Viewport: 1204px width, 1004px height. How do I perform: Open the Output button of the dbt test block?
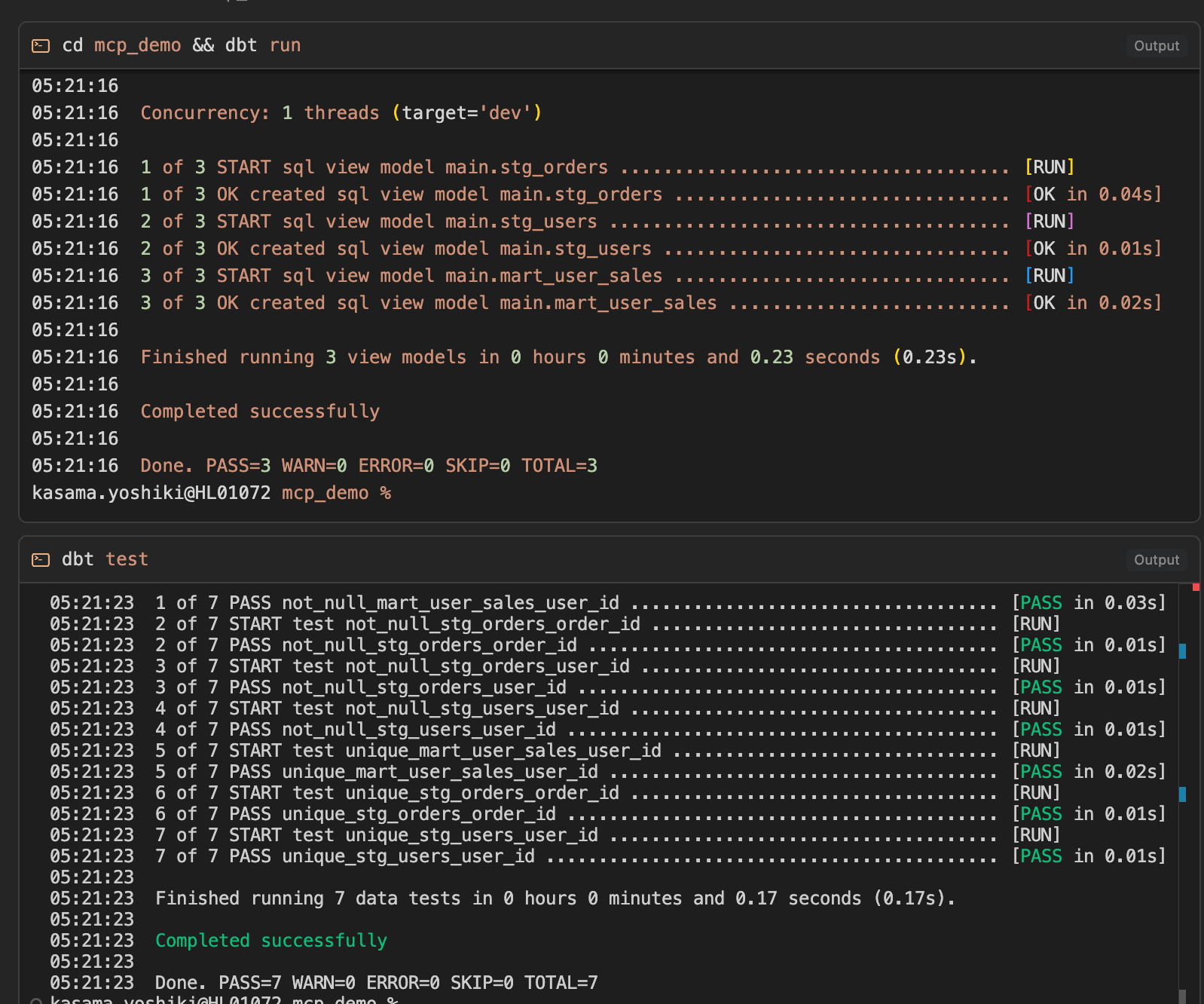1157,560
